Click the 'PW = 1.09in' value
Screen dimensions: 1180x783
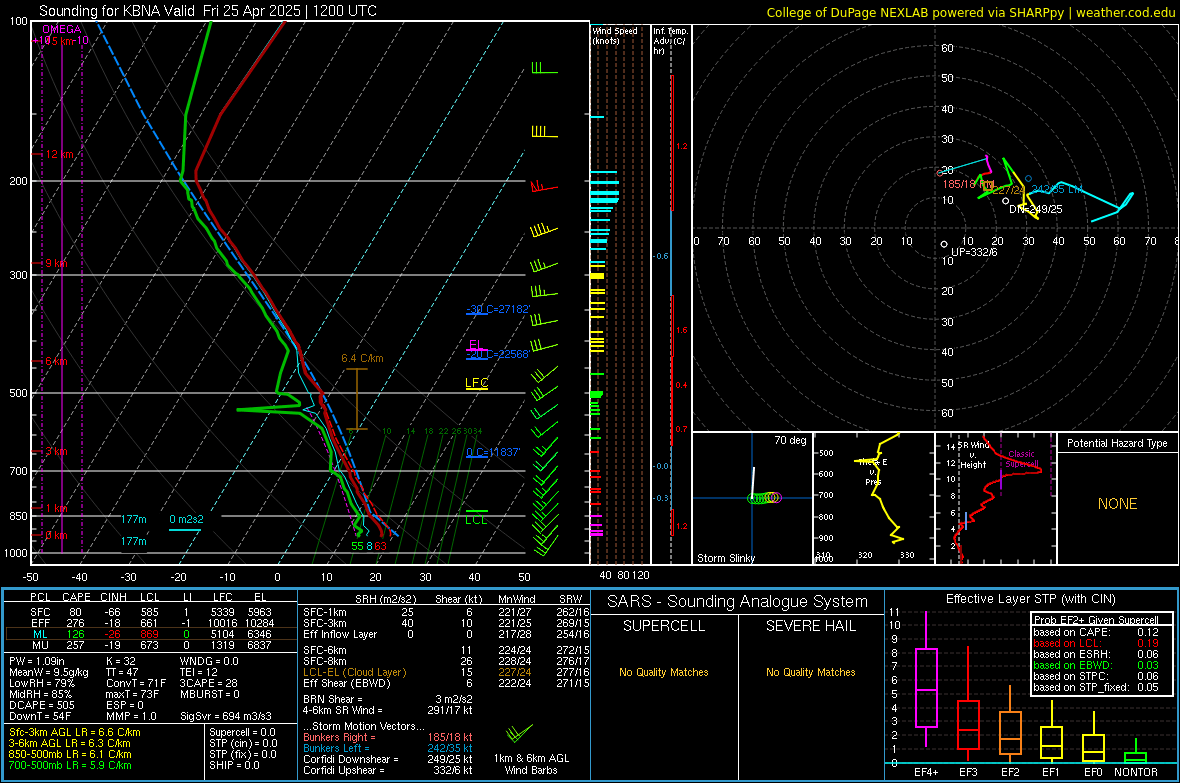click(x=36, y=661)
